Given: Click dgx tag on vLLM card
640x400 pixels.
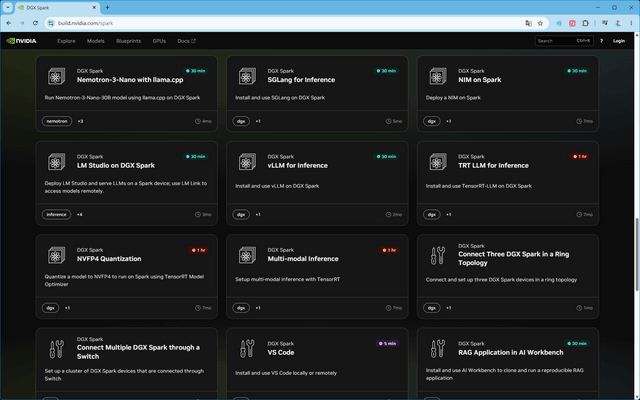Looking at the screenshot, I should coord(241,214).
